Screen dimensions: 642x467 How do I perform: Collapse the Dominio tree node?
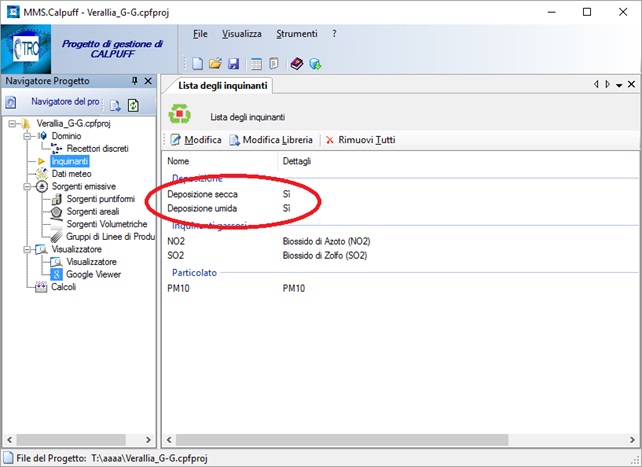pyautogui.click(x=27, y=136)
